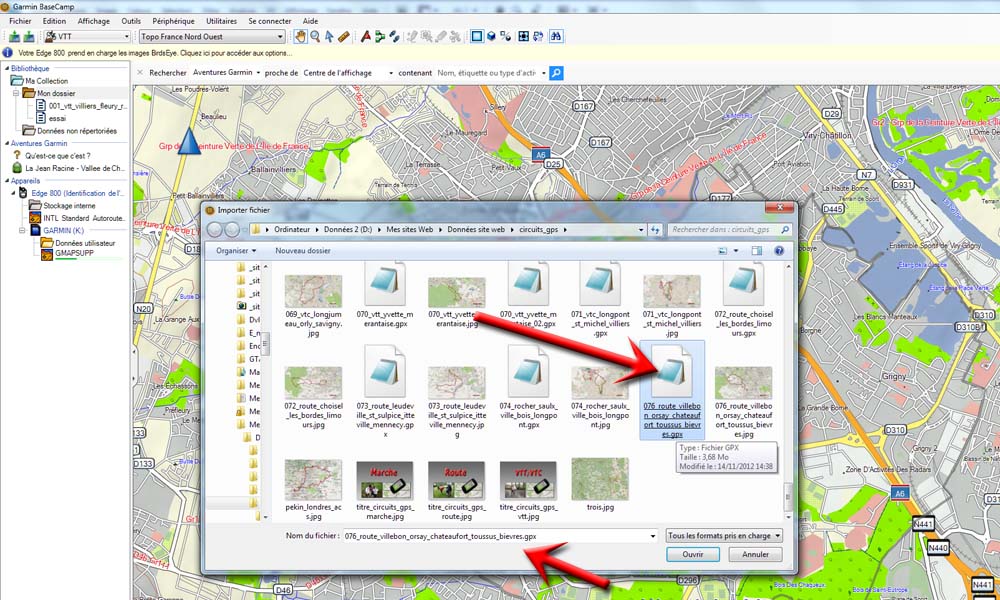
Task: Open the Centre de l'affichage dropdown
Action: [x=391, y=73]
